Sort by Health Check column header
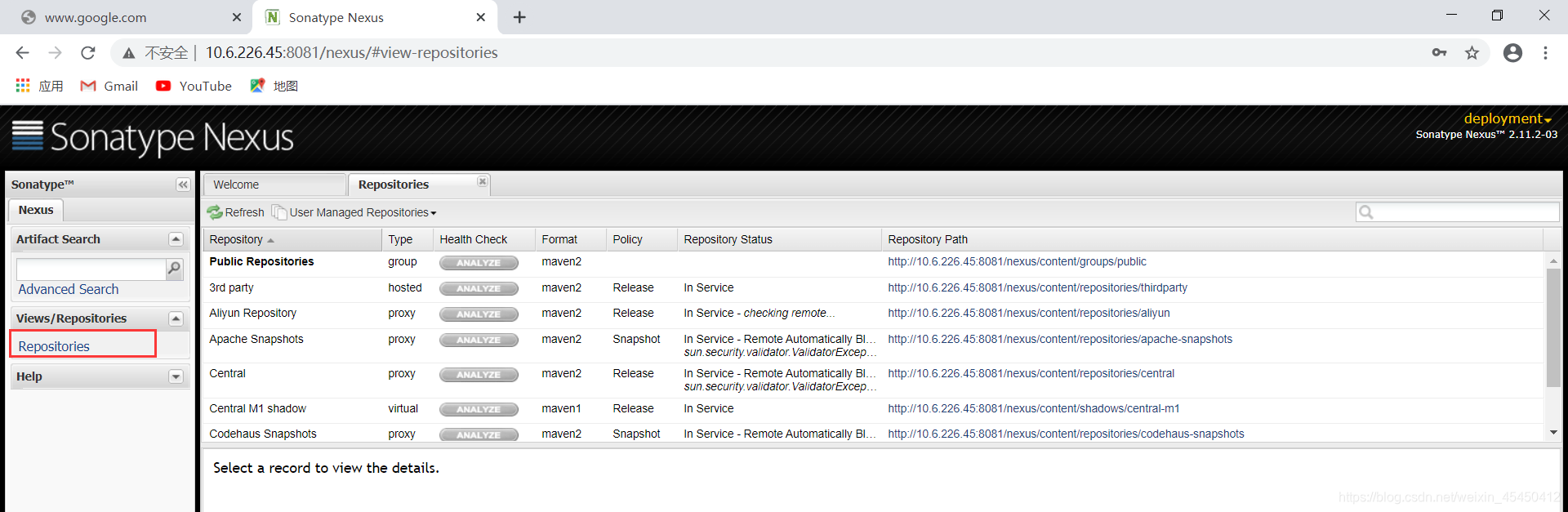The width and height of the screenshot is (1568, 512). pyautogui.click(x=484, y=239)
